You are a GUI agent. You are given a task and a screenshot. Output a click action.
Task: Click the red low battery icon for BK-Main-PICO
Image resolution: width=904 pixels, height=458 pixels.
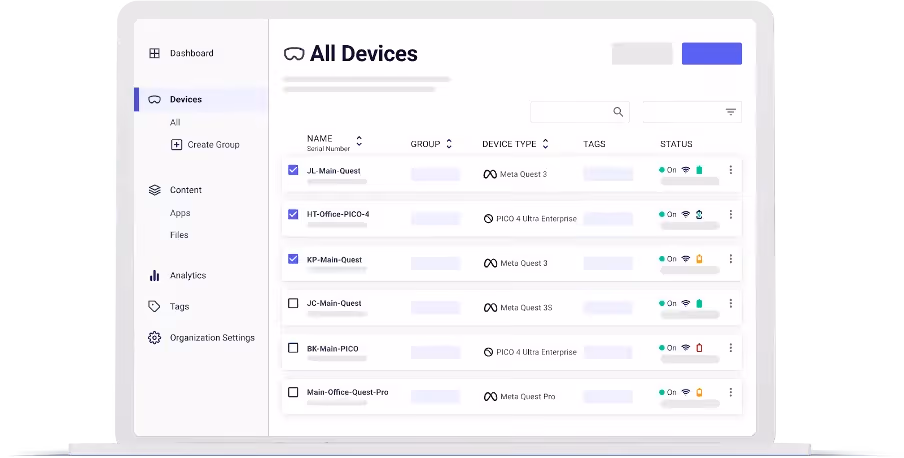point(699,347)
